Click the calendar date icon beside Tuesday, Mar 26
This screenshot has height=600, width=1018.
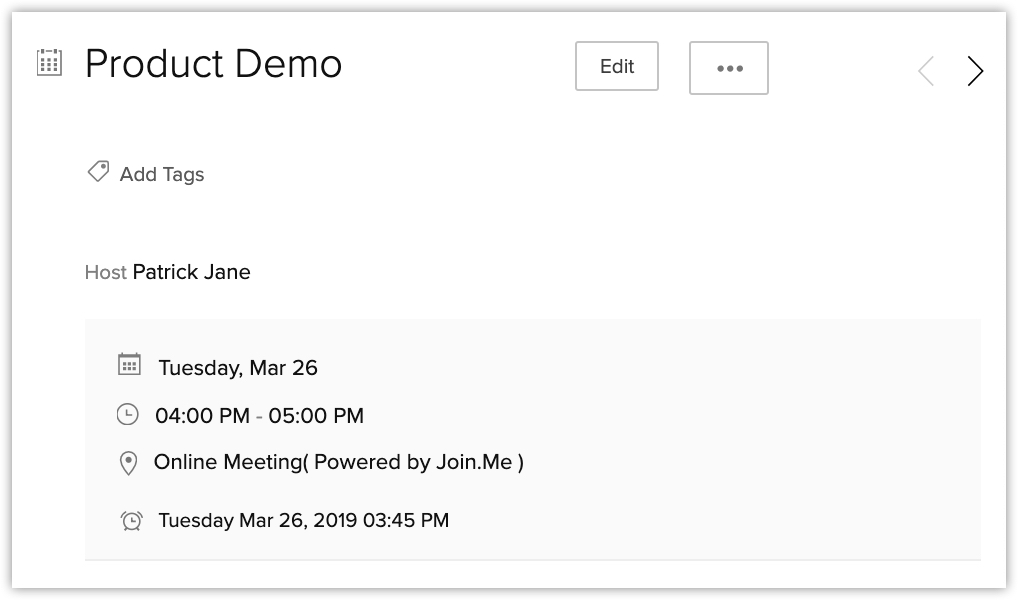(x=129, y=364)
